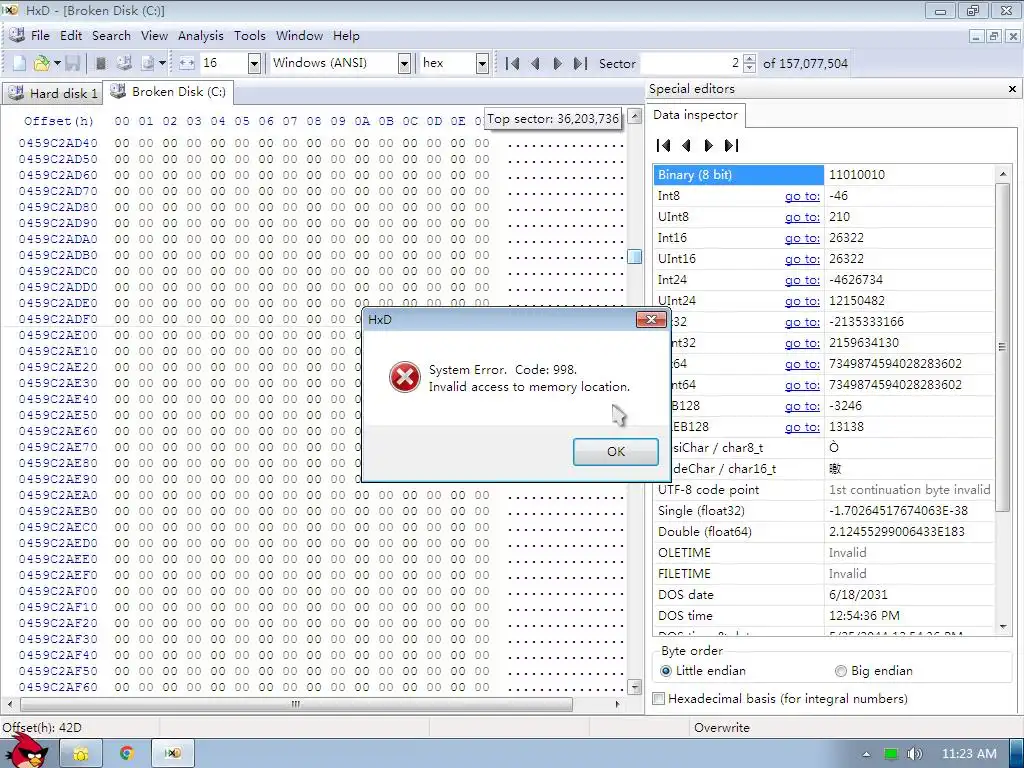Viewport: 1024px width, 768px height.
Task: Click the disabled Save floppy icon
Action: point(72,63)
